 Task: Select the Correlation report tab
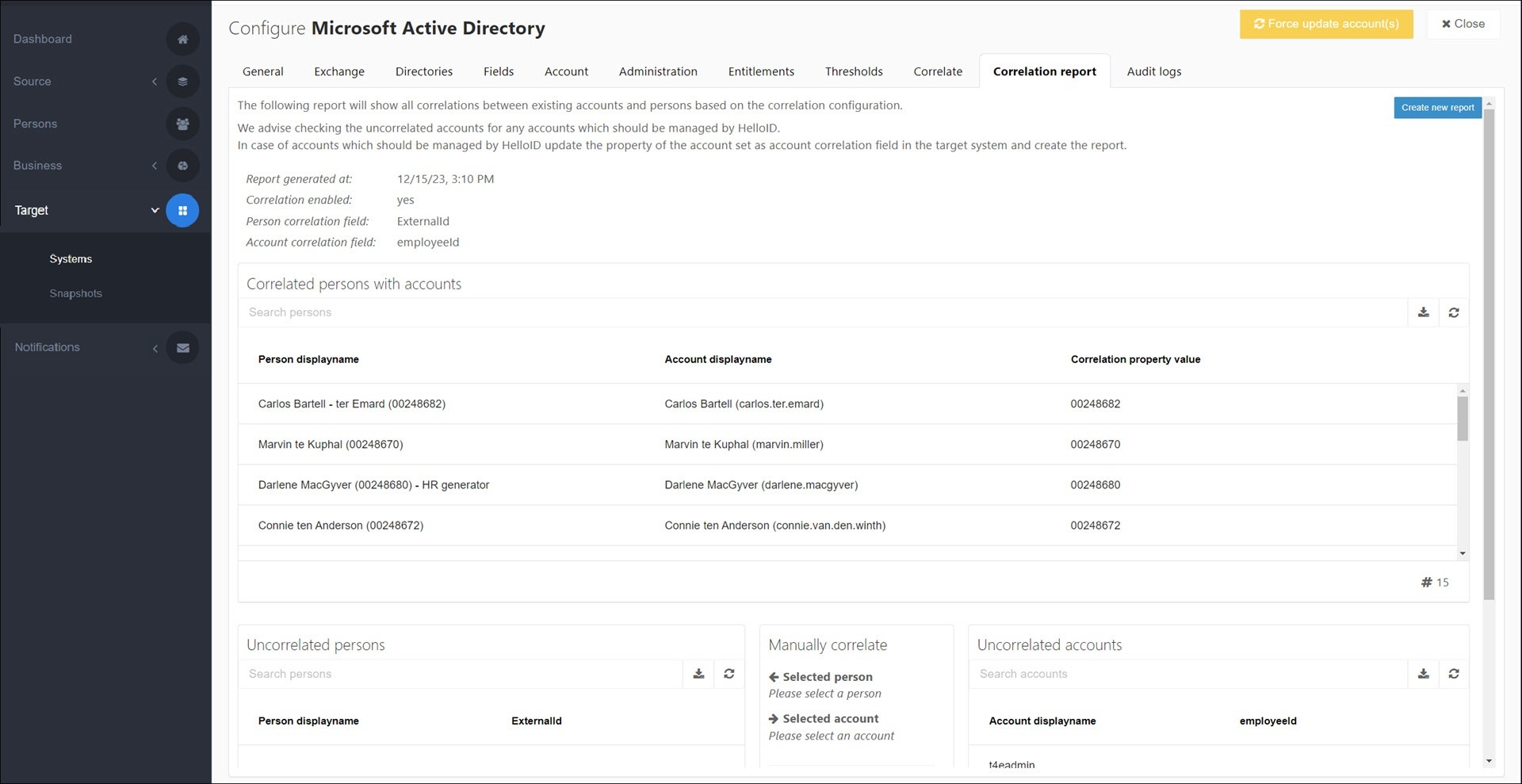pos(1045,71)
